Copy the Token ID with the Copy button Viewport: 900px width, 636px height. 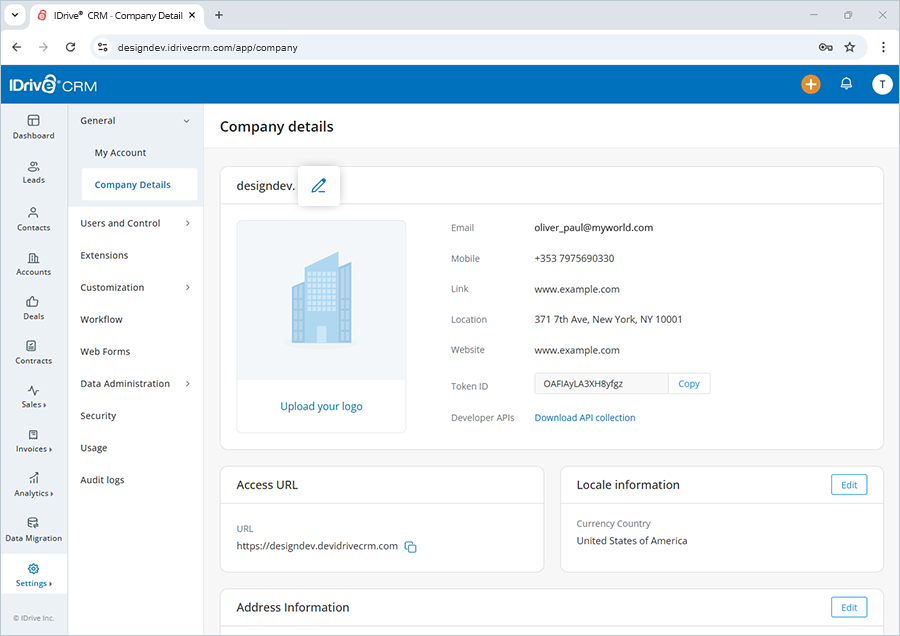click(x=689, y=383)
